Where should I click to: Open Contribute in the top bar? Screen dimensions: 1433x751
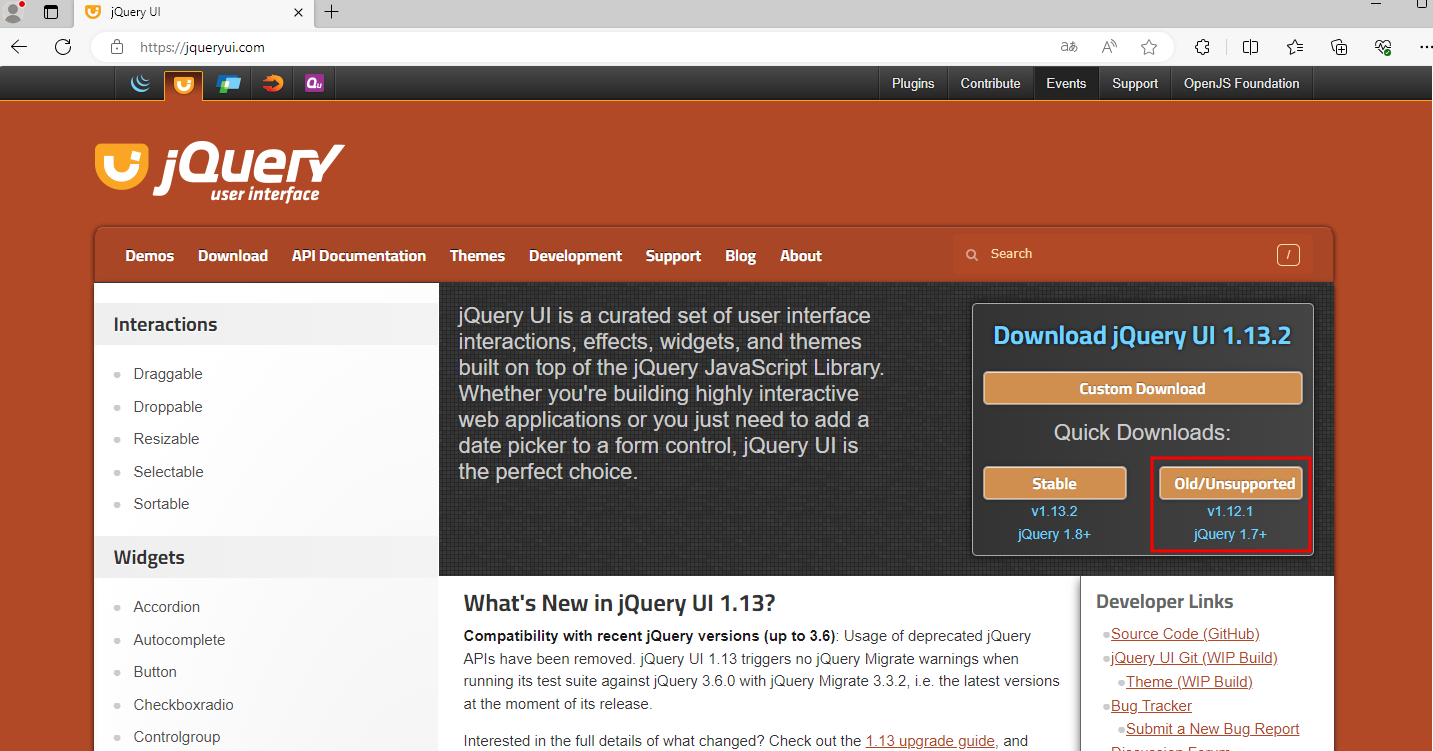991,84
